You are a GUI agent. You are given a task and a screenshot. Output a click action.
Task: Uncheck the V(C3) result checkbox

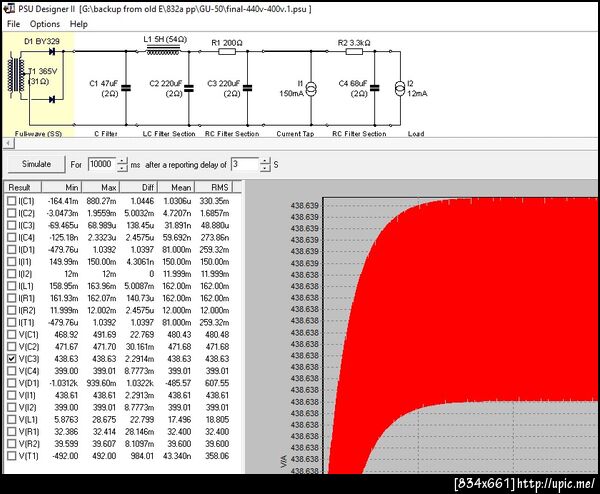click(x=12, y=359)
